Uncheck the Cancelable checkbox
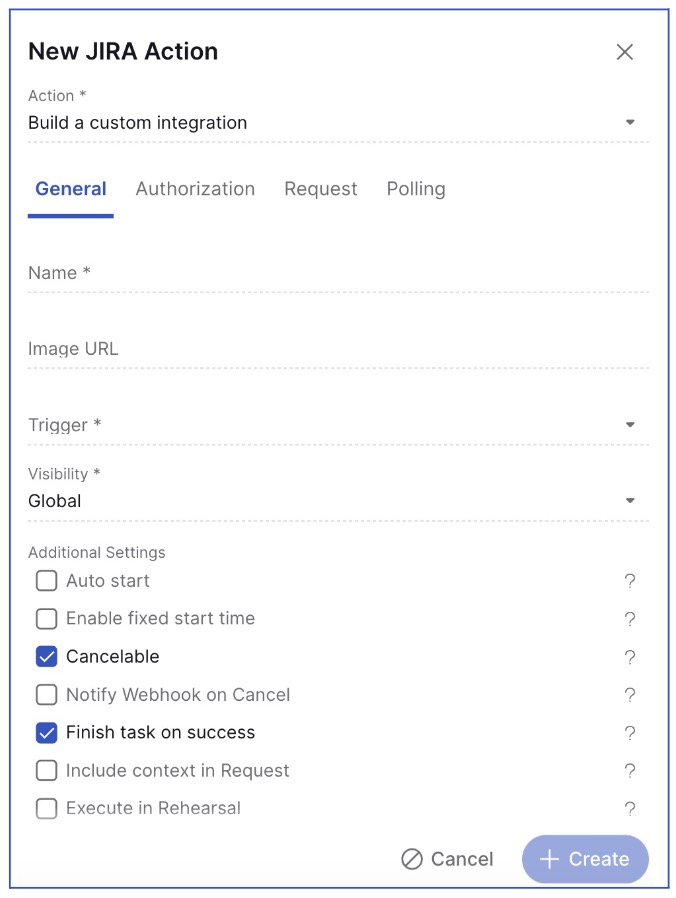This screenshot has height=898, width=676. (x=47, y=657)
